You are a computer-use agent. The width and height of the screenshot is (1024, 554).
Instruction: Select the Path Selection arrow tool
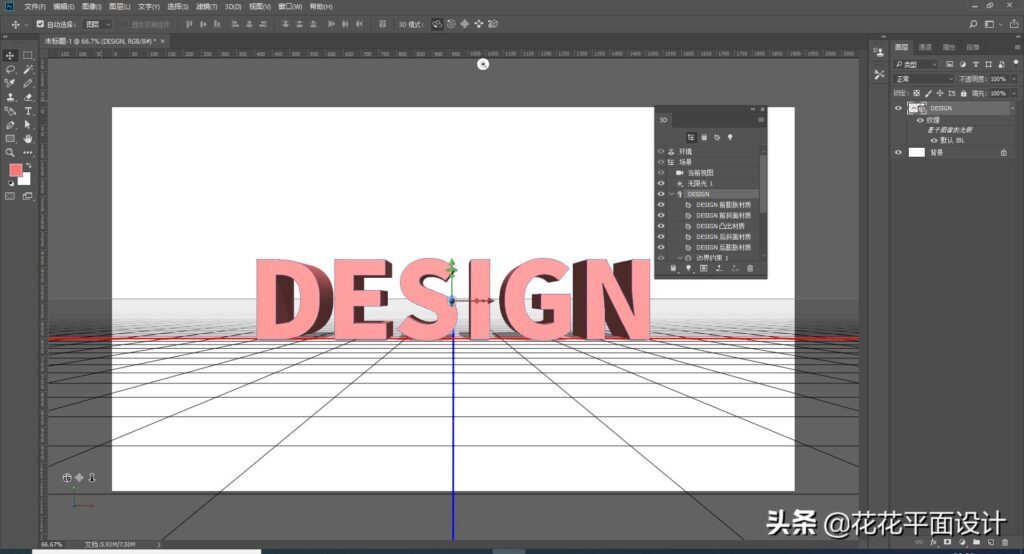click(28, 125)
